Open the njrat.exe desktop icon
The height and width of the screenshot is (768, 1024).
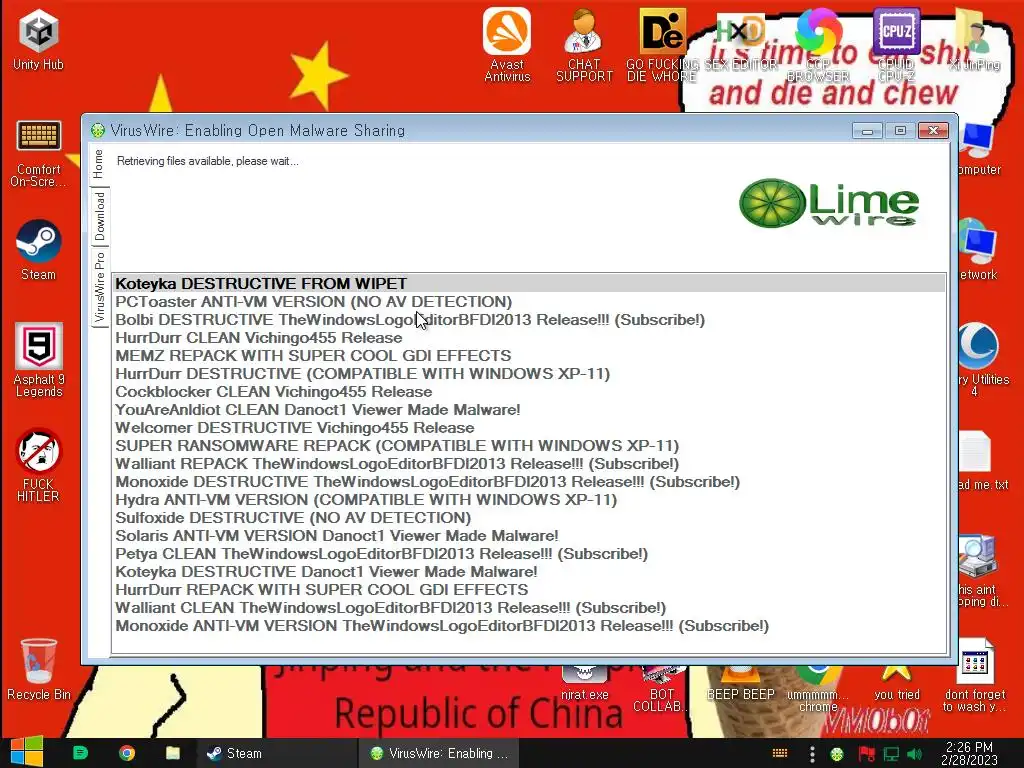584,683
